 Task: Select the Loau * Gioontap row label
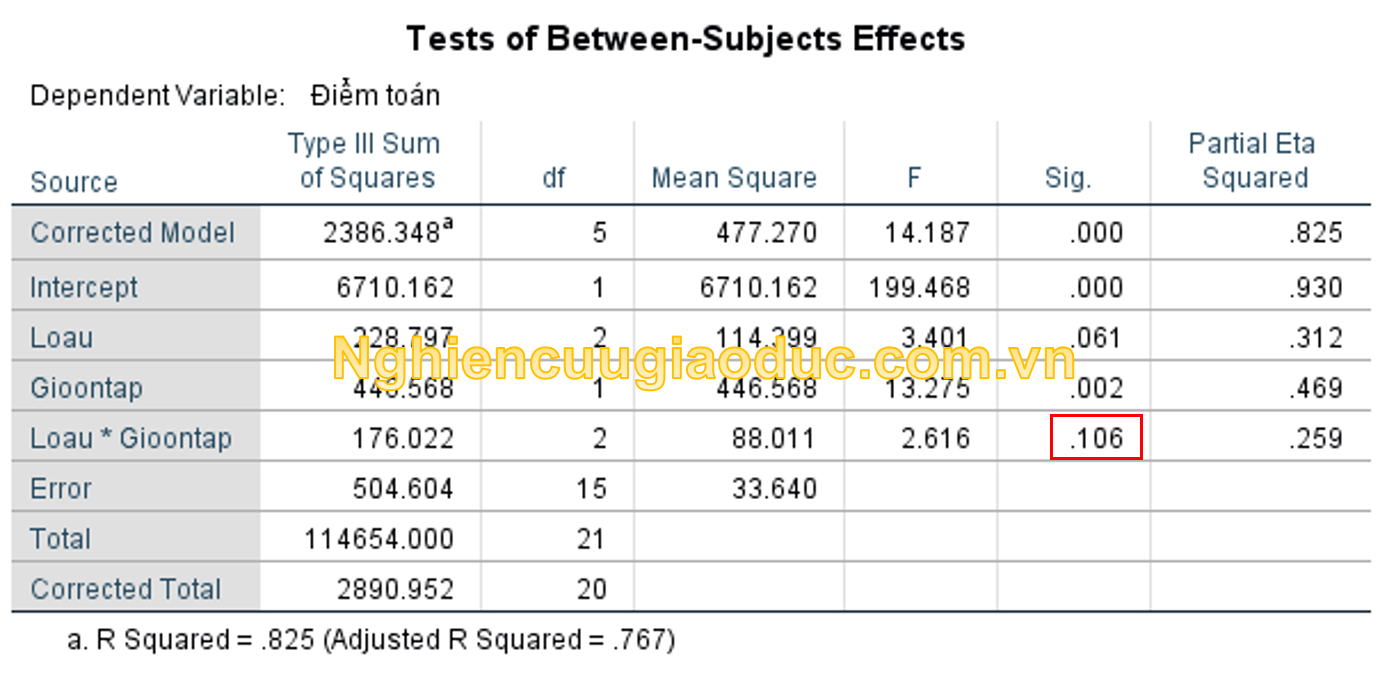click(131, 438)
